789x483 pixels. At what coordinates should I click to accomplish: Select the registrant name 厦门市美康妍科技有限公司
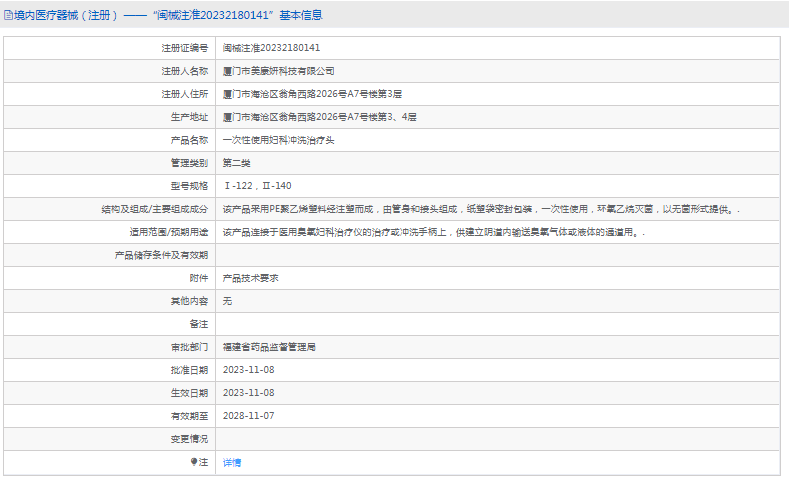[279, 71]
